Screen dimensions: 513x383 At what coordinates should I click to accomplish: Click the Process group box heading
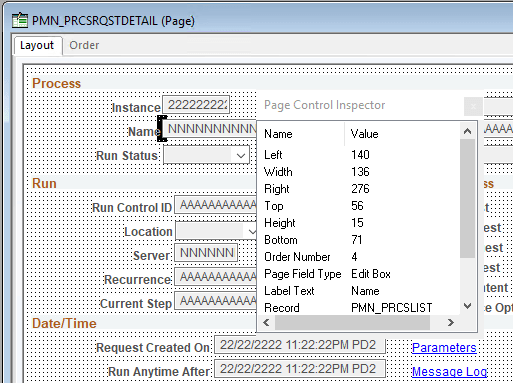coord(56,83)
